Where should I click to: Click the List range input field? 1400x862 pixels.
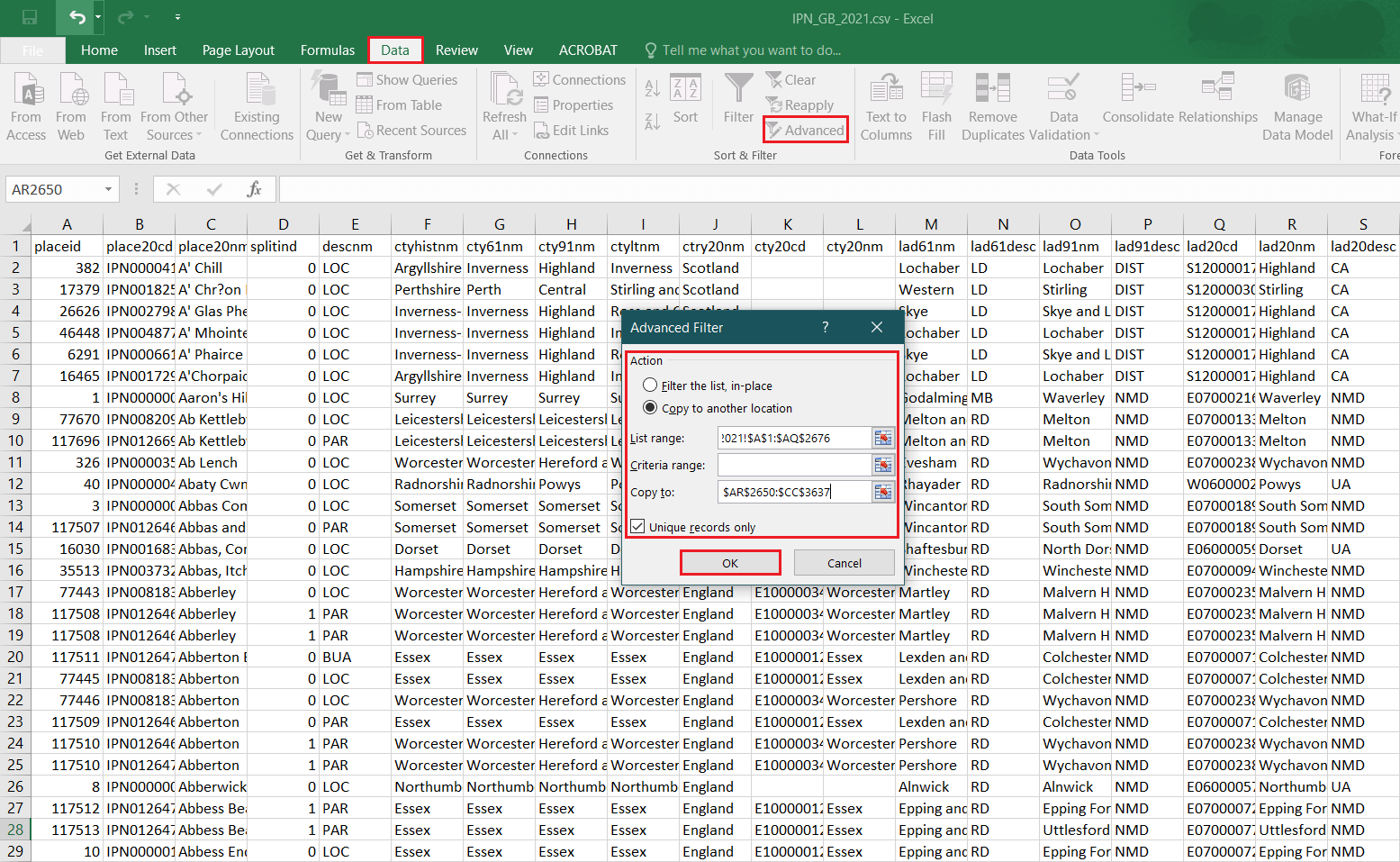(x=794, y=438)
